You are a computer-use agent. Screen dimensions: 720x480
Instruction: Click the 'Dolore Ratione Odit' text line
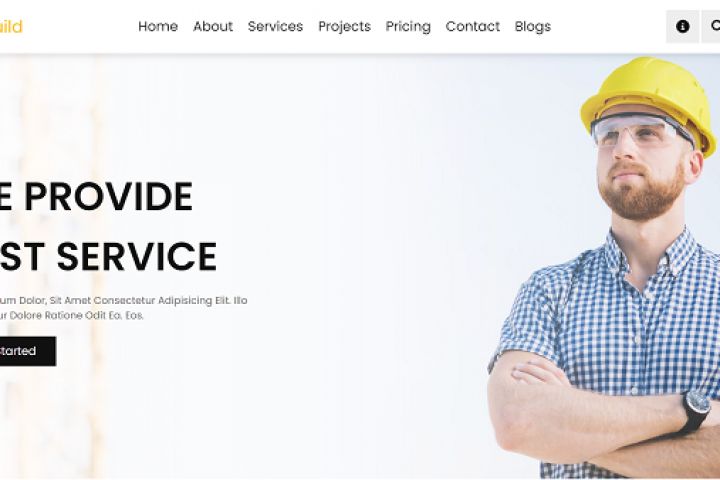(x=72, y=316)
